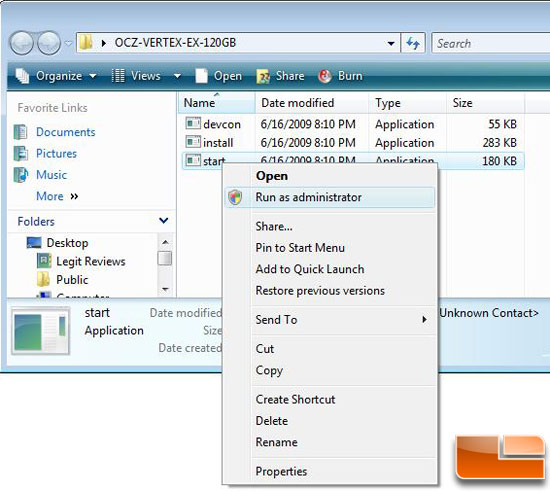This screenshot has height=491, width=550.
Task: Select the devcon application file
Action: tap(222, 124)
